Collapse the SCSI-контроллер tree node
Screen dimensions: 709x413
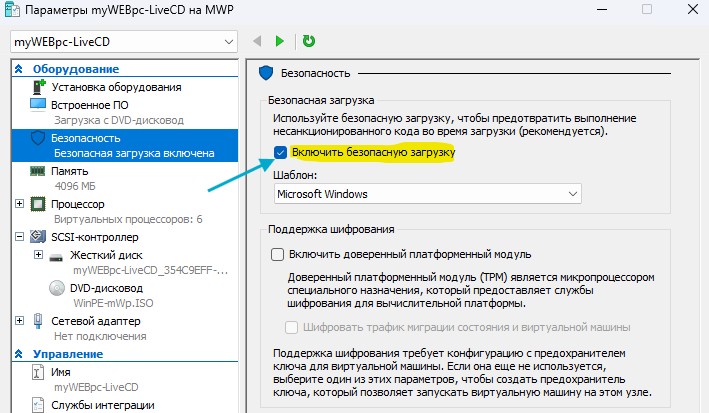click(20, 237)
